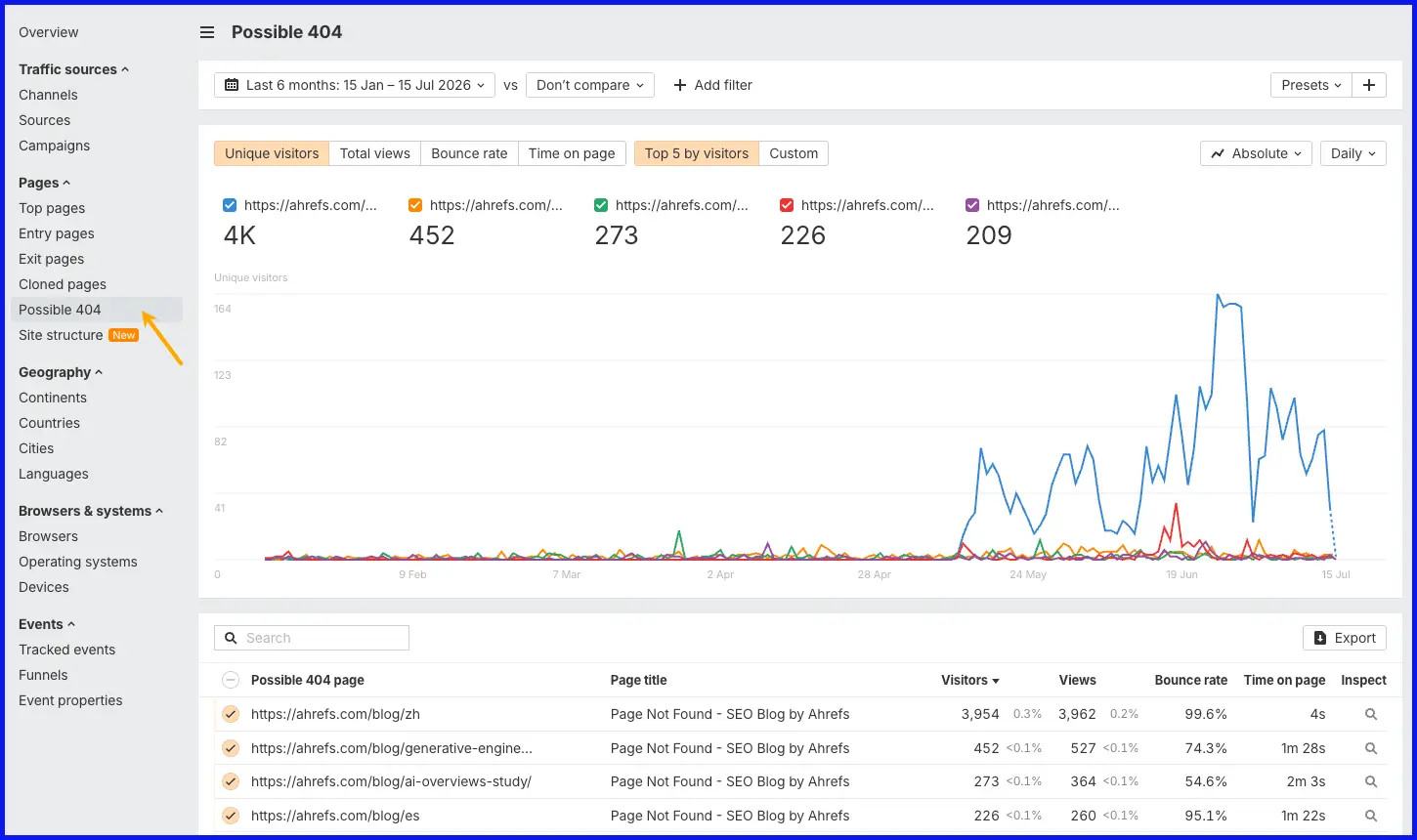Screen dimensions: 1417x840
Task: Open the Last 6 months date range dropdown
Action: (x=355, y=85)
